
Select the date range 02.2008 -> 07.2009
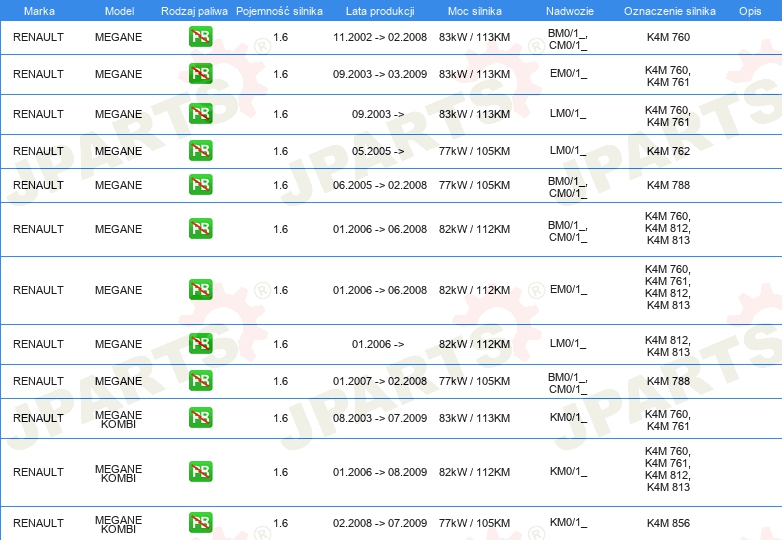coord(380,523)
